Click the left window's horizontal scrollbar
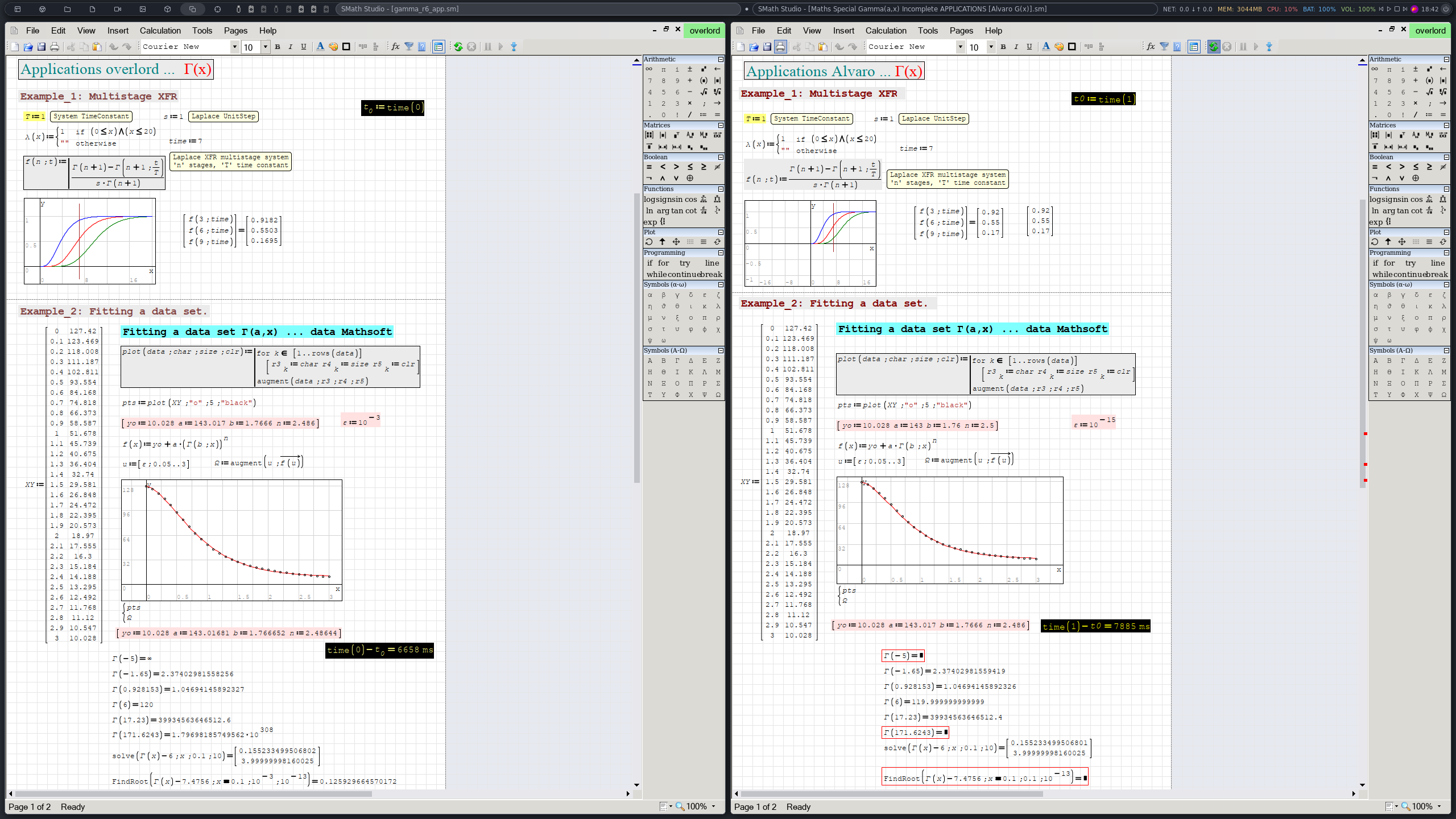 (193, 793)
